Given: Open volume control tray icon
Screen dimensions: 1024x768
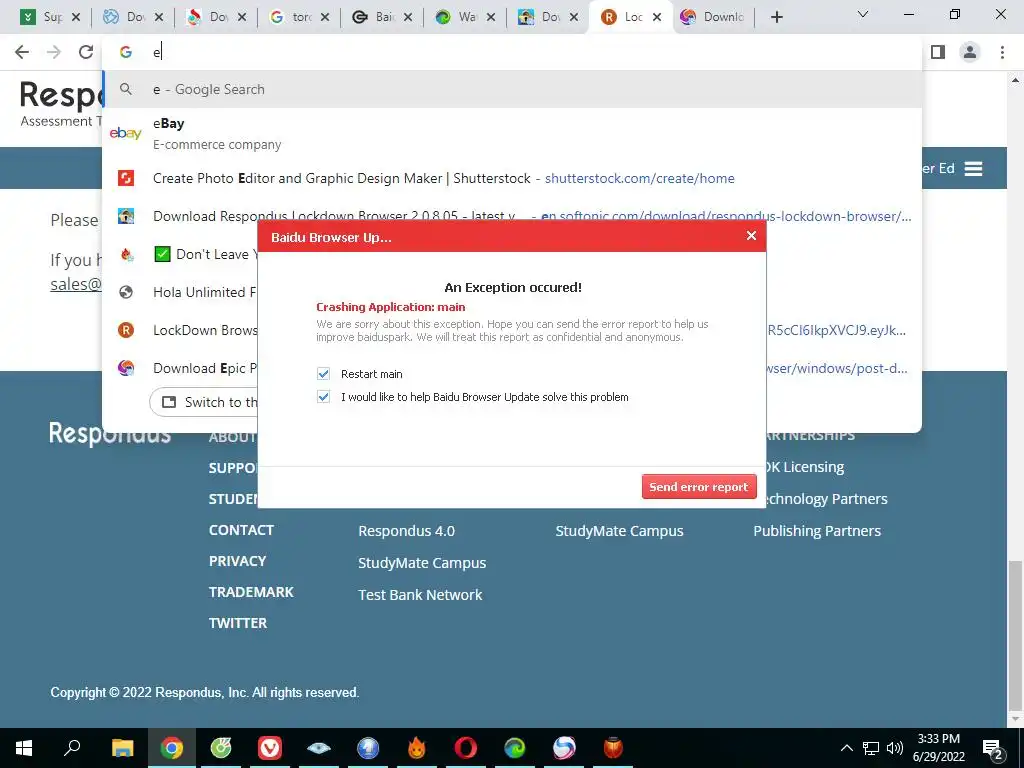Looking at the screenshot, I should pos(895,748).
